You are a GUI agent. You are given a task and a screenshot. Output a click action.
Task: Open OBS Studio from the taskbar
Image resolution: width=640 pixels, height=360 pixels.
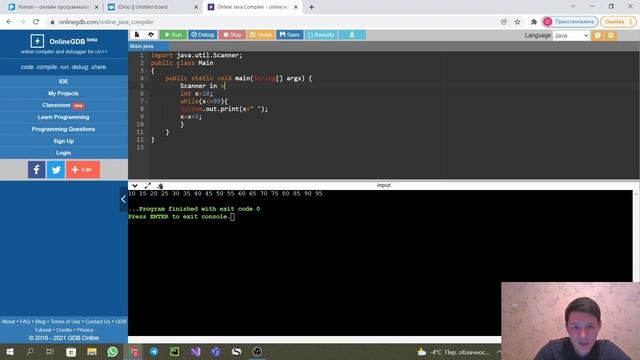[257, 351]
